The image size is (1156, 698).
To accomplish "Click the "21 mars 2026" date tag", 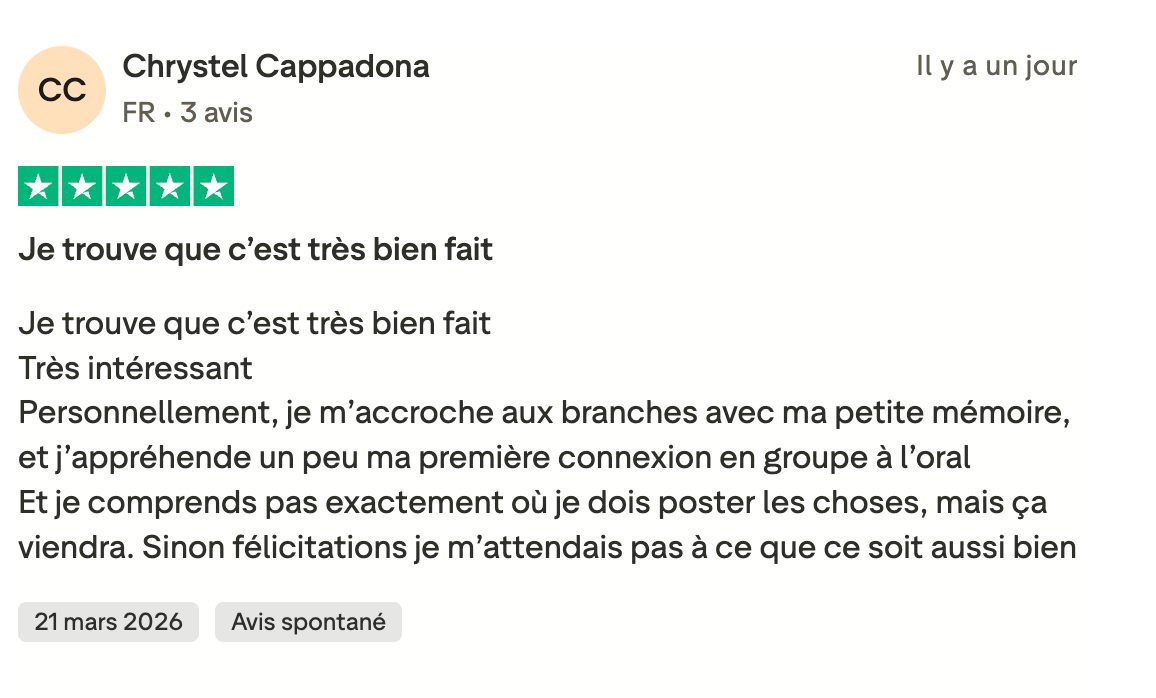I will pyautogui.click(x=108, y=622).
